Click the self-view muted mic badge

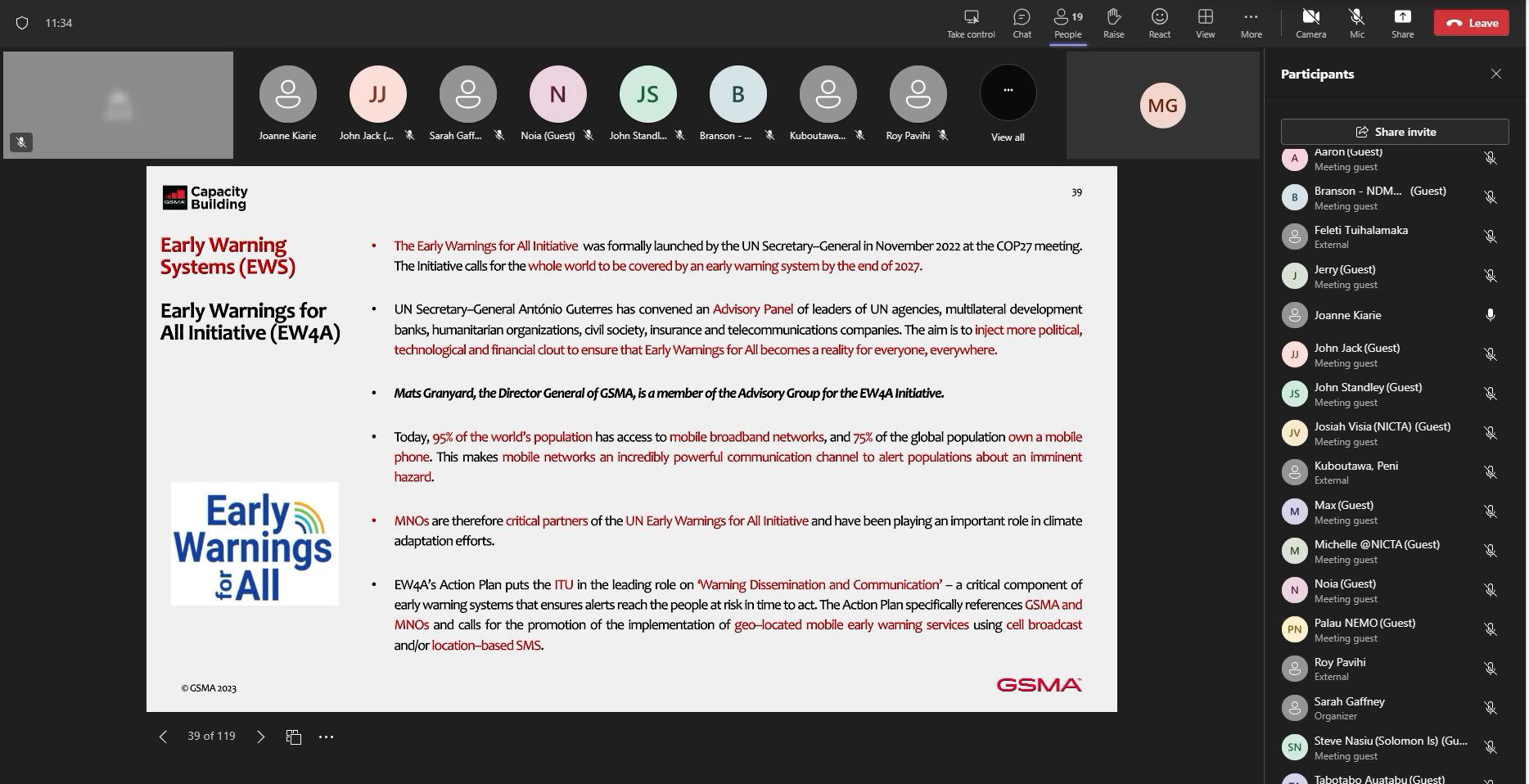click(x=21, y=142)
